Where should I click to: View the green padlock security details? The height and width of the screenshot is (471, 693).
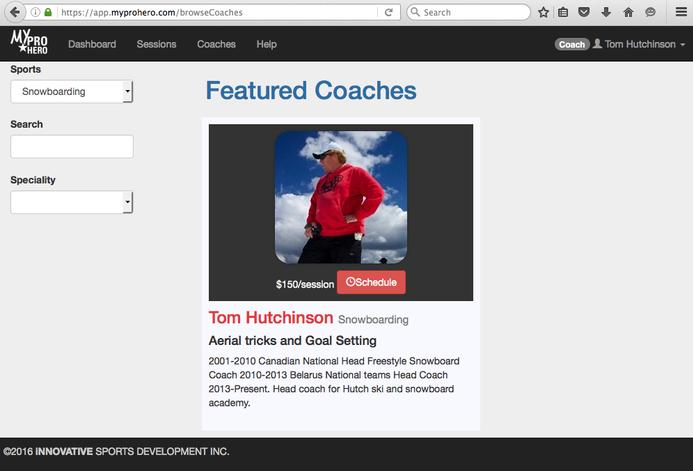point(48,12)
